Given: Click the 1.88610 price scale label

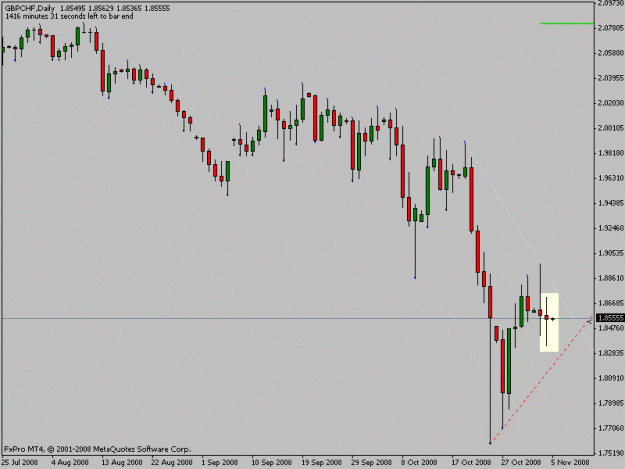Looking at the screenshot, I should 611,278.
